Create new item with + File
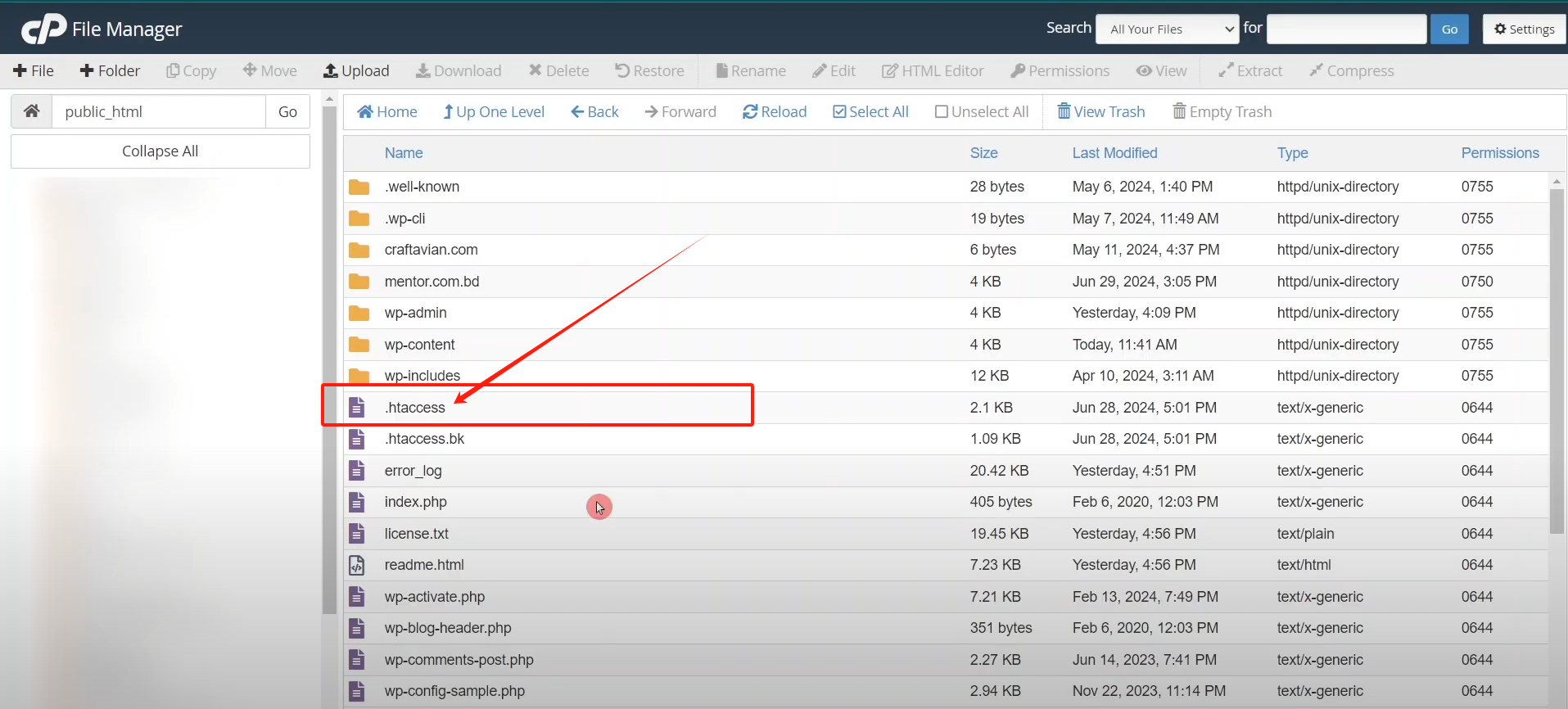1568x709 pixels. (34, 71)
